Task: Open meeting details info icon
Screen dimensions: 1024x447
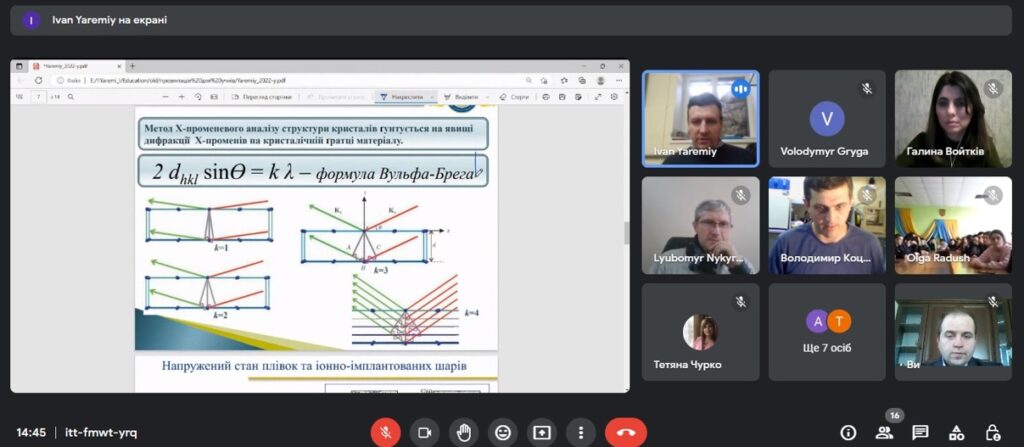Action: coord(848,432)
